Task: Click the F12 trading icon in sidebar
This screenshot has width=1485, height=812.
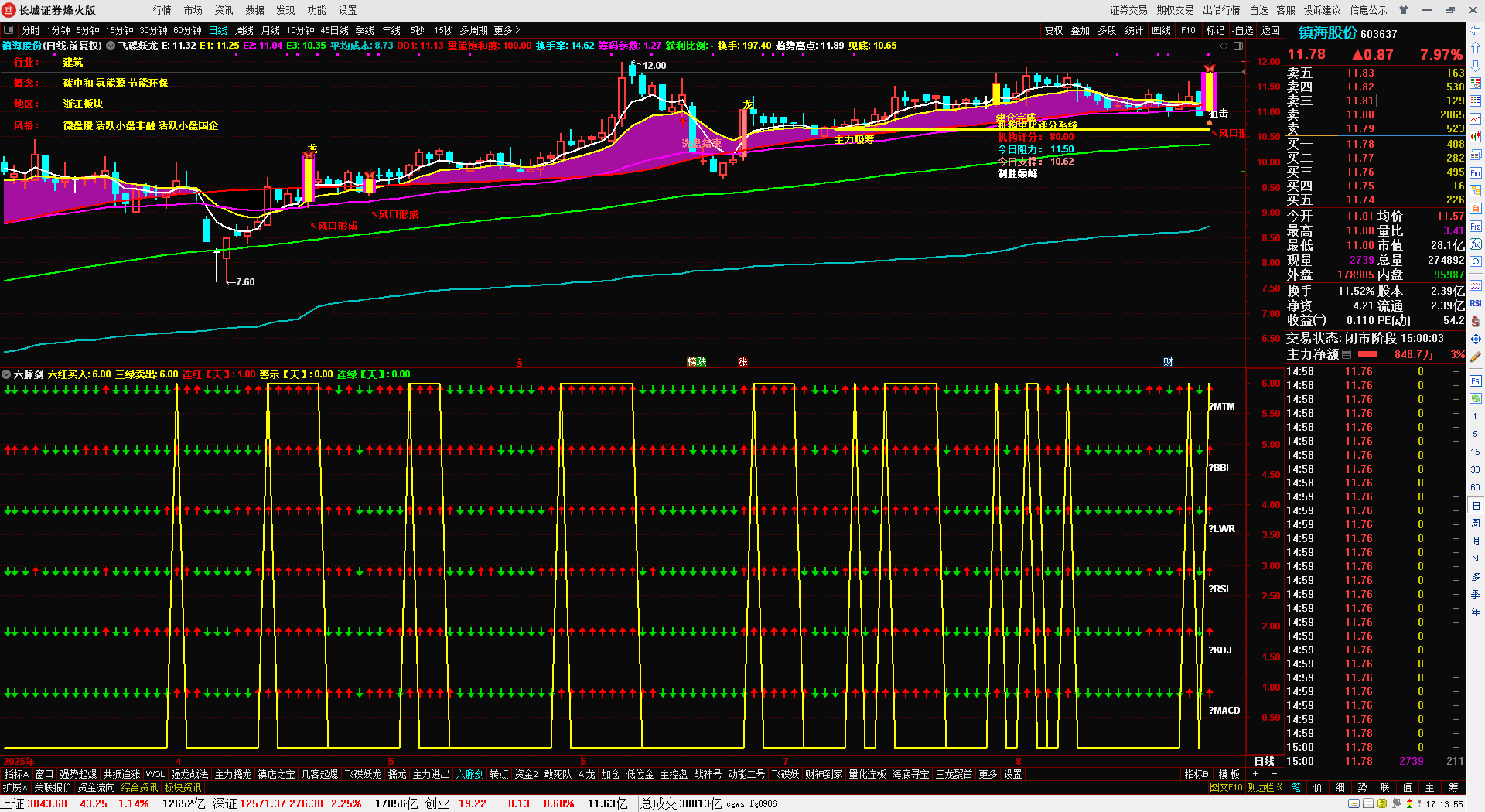Action: 1476,227
